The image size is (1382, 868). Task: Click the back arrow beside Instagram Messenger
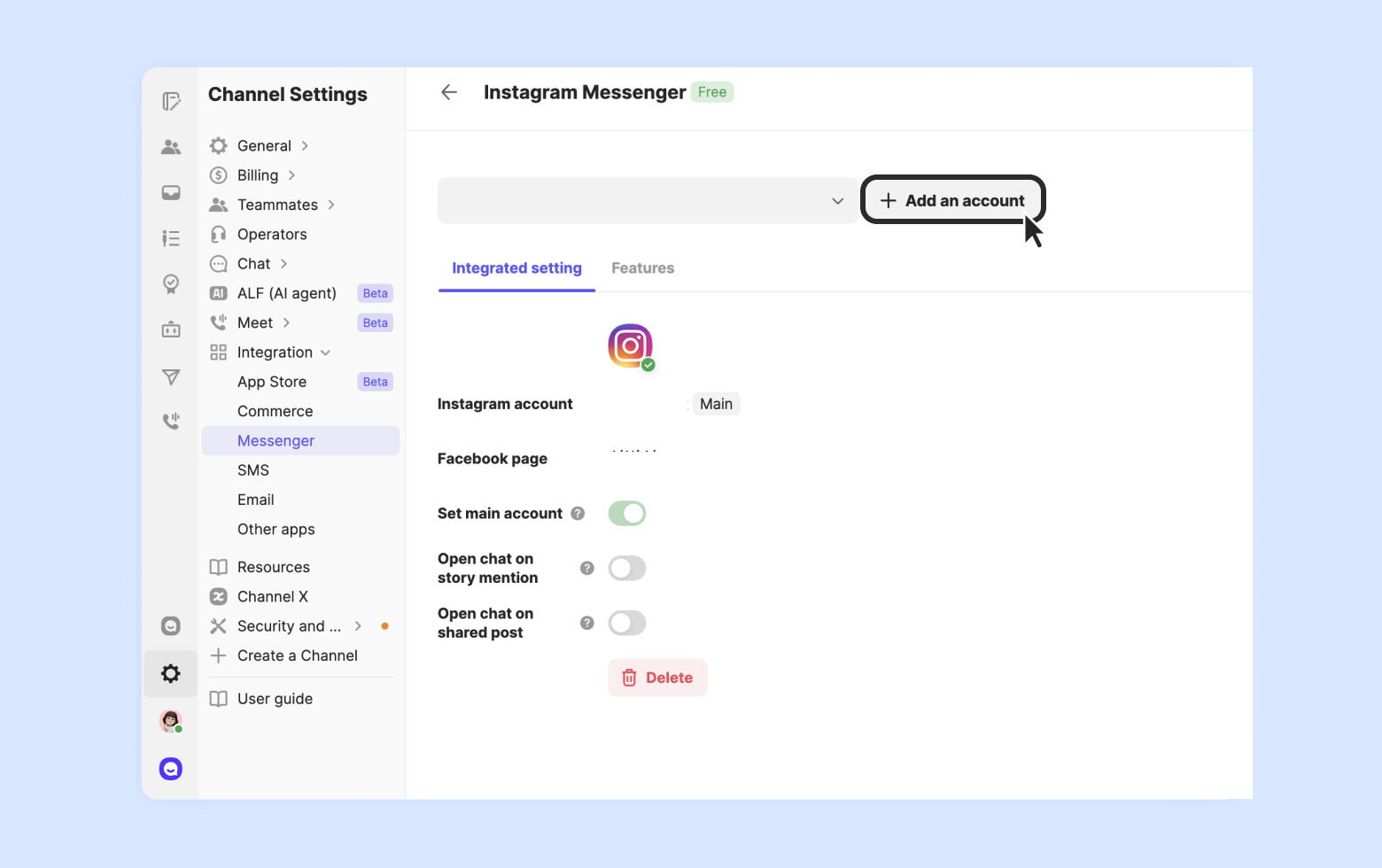click(449, 92)
